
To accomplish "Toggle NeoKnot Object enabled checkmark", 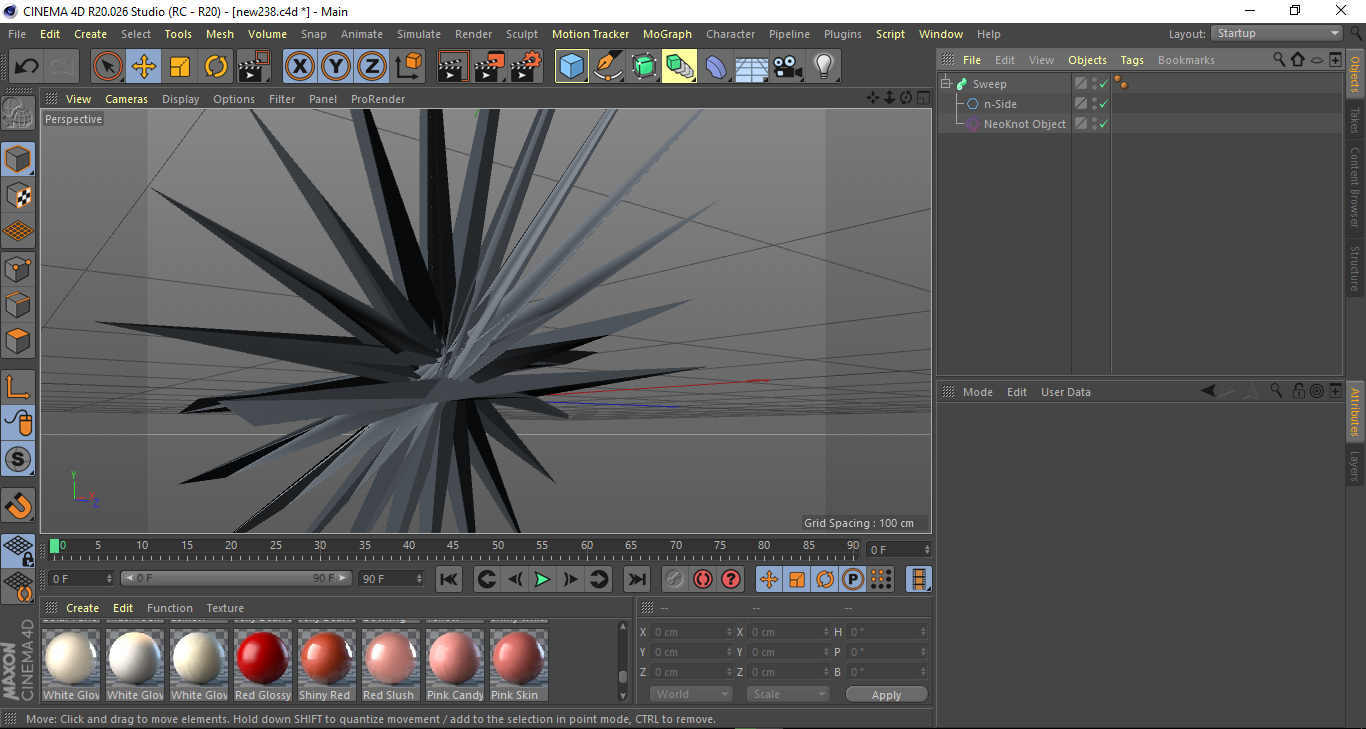I will (1103, 124).
